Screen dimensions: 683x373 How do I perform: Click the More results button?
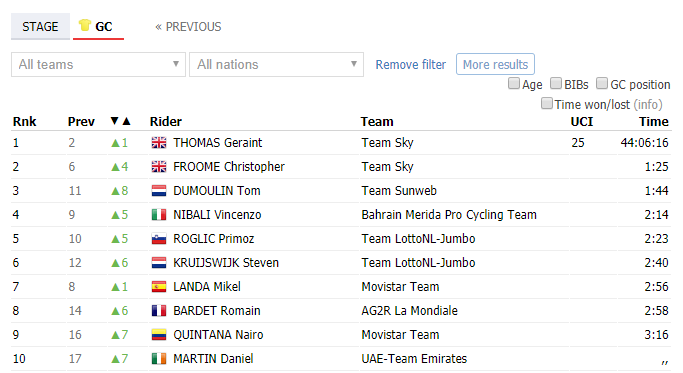tap(495, 64)
